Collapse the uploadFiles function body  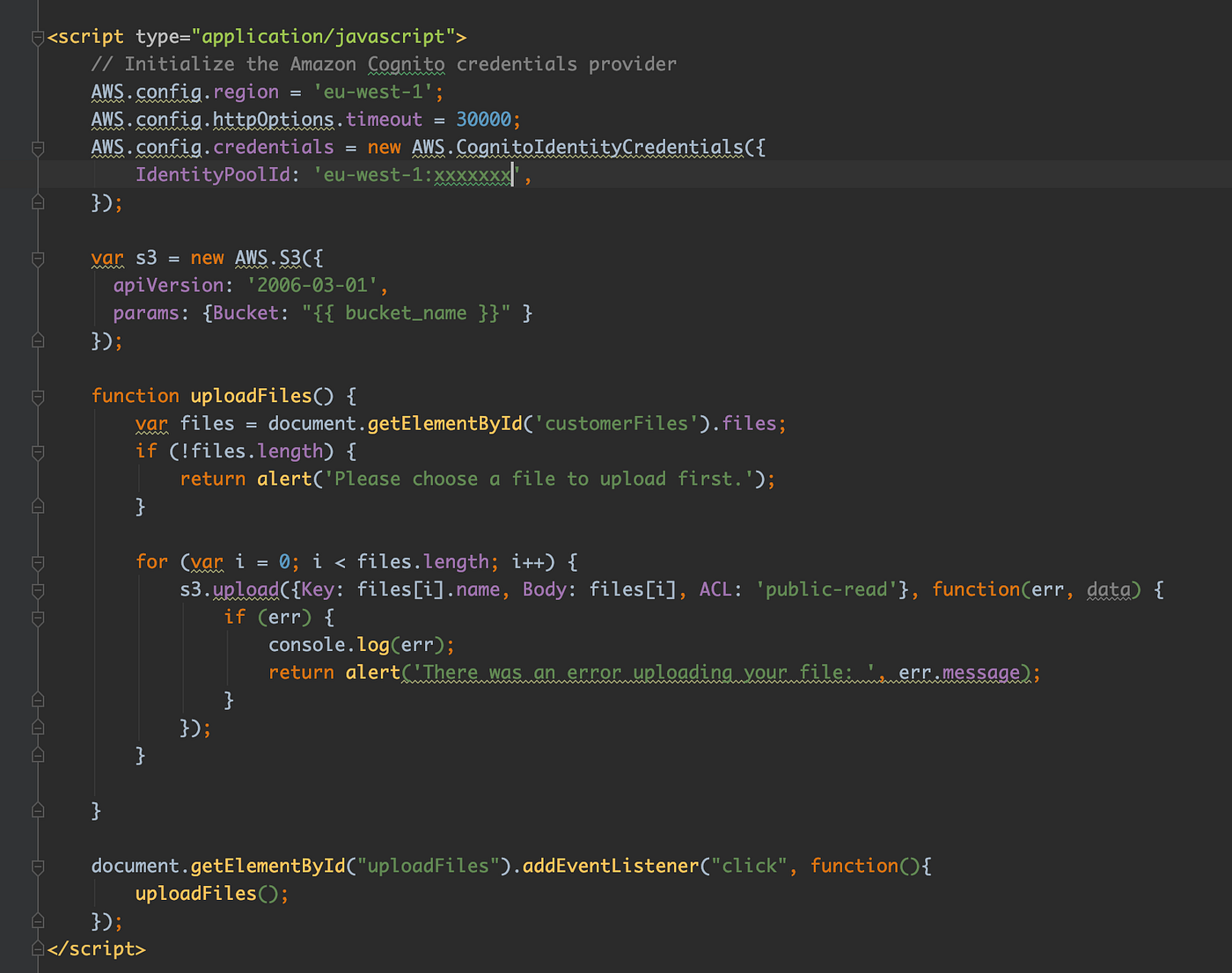tap(37, 397)
